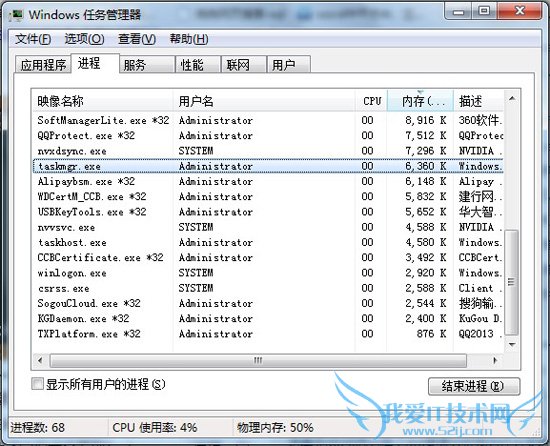This screenshot has height=446, width=550.
Task: Click the Task Manager title bar icon
Action: point(16,15)
